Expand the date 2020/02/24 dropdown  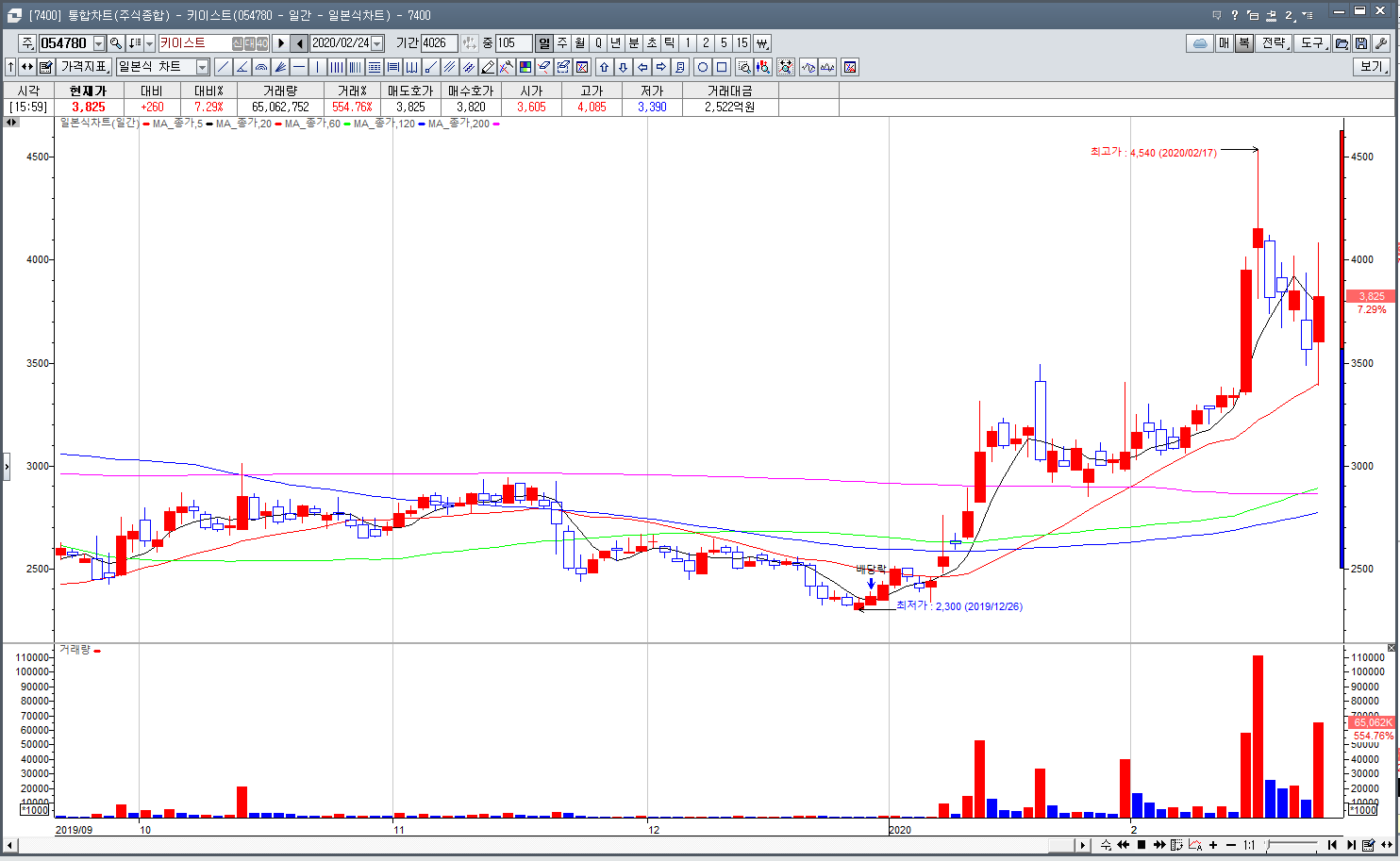(377, 43)
